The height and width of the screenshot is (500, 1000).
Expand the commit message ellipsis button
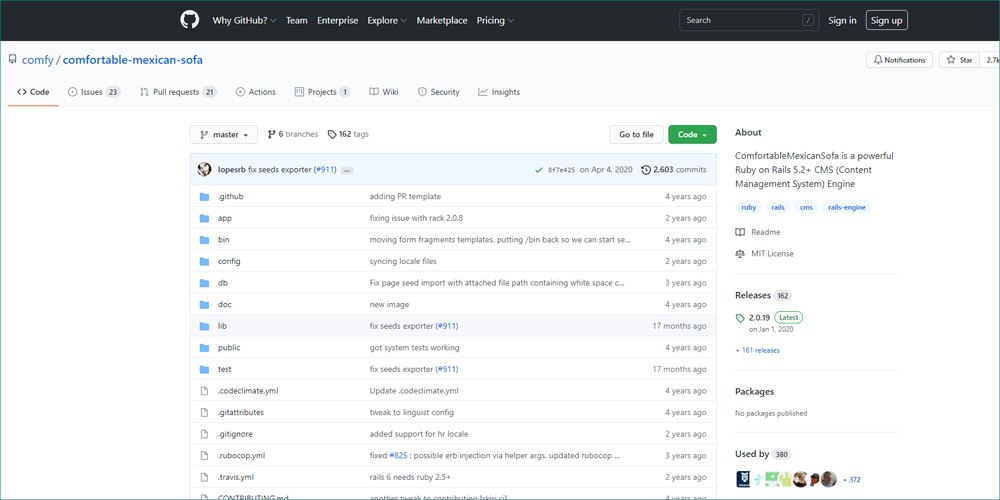pos(347,170)
